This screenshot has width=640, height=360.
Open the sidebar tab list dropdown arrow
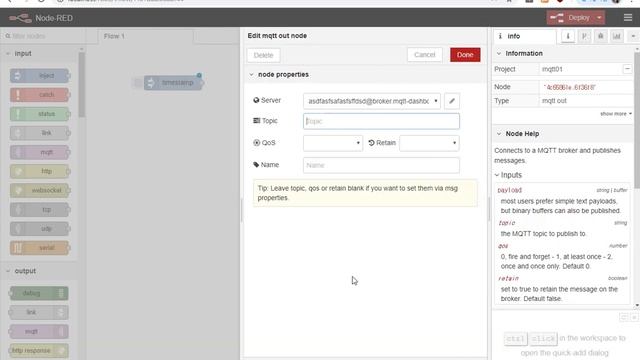pyautogui.click(x=633, y=36)
